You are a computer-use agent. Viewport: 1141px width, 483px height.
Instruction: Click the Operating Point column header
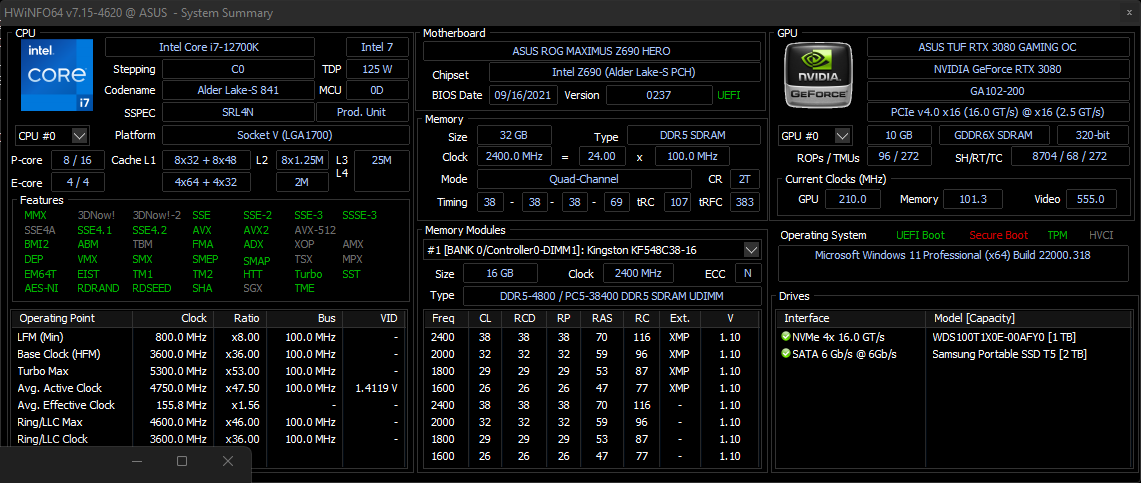coord(73,319)
